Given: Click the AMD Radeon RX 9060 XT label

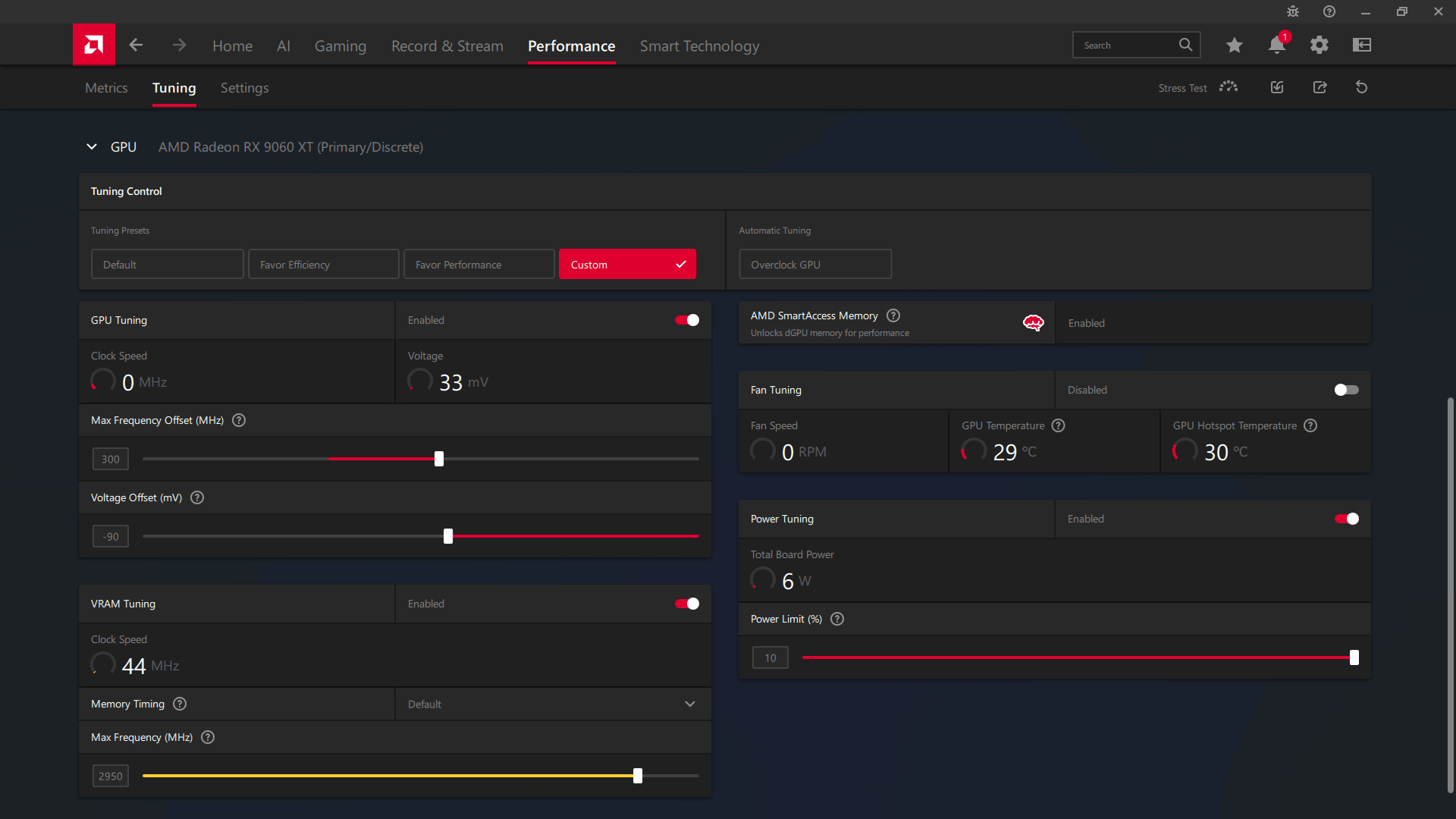Looking at the screenshot, I should point(290,147).
